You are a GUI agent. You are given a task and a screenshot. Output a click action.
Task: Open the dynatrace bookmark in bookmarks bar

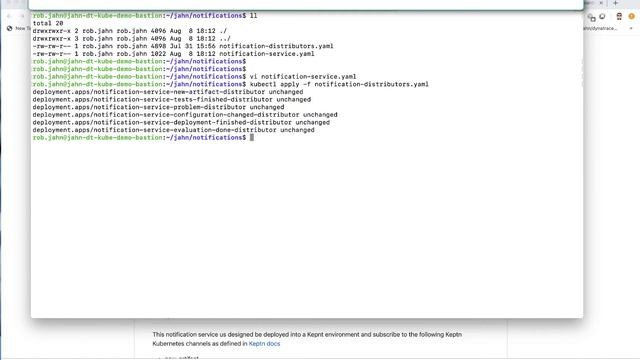pos(600,29)
